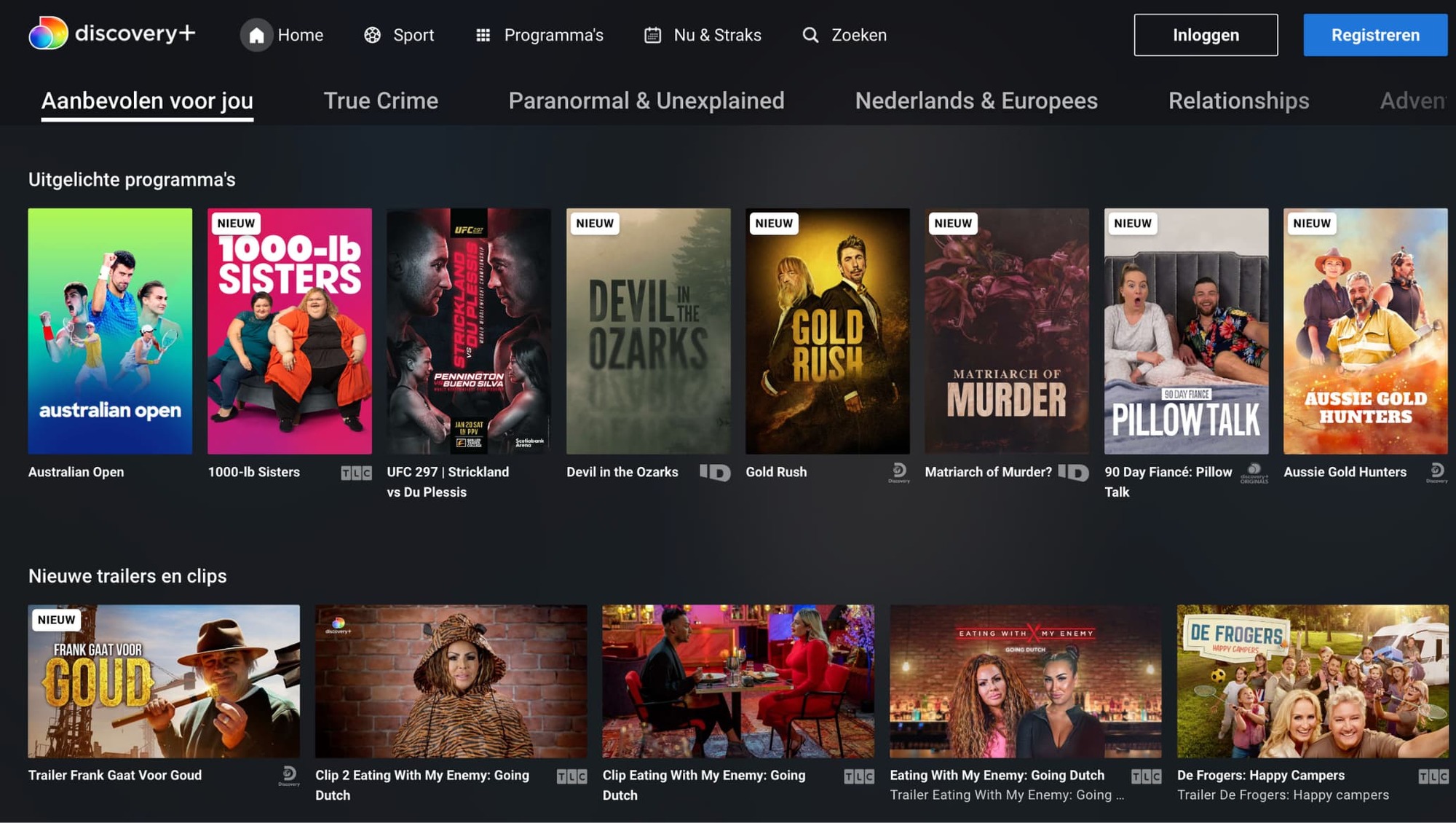Switch to the Relationships tab

(1238, 101)
